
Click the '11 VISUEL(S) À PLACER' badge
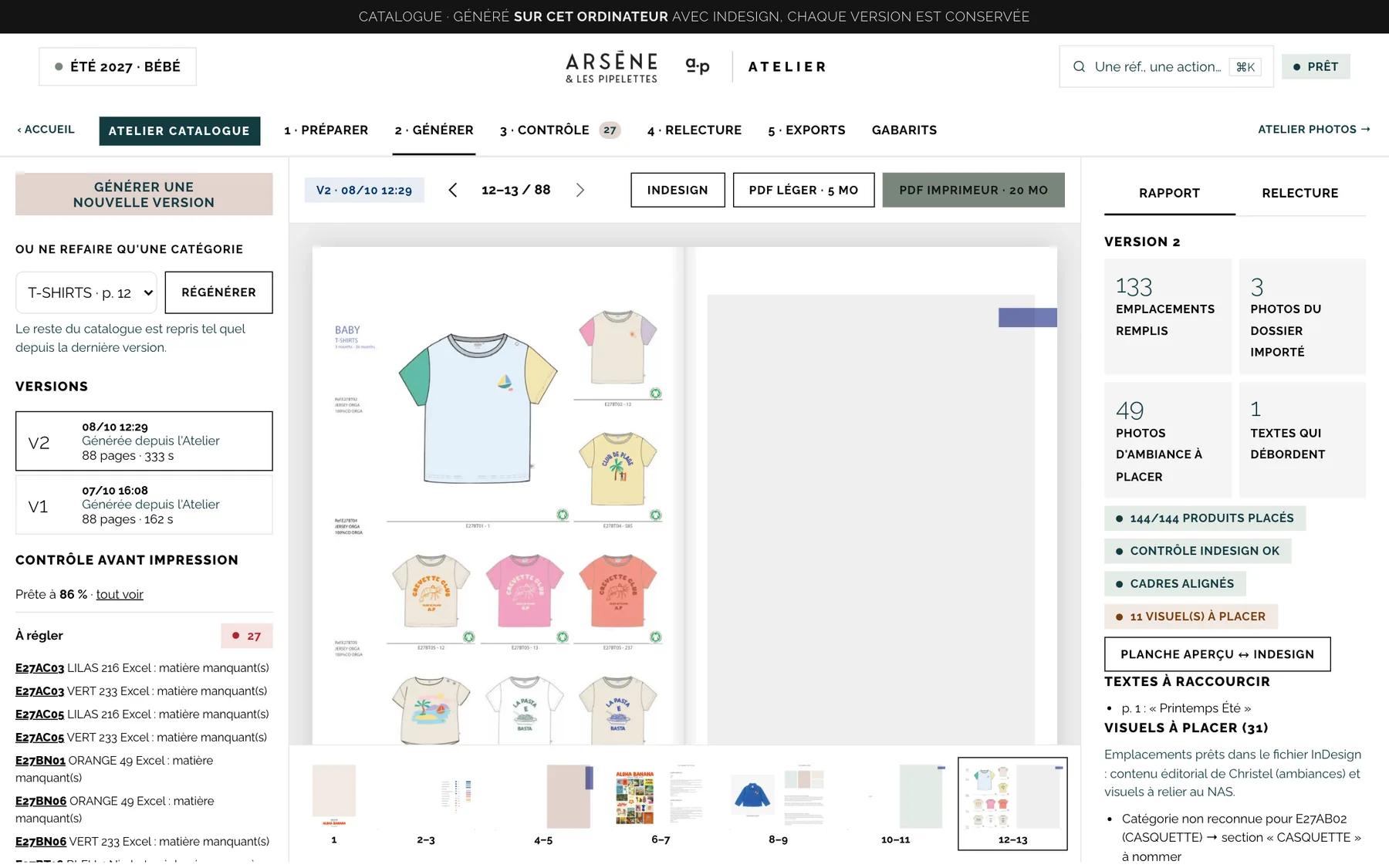click(1191, 616)
